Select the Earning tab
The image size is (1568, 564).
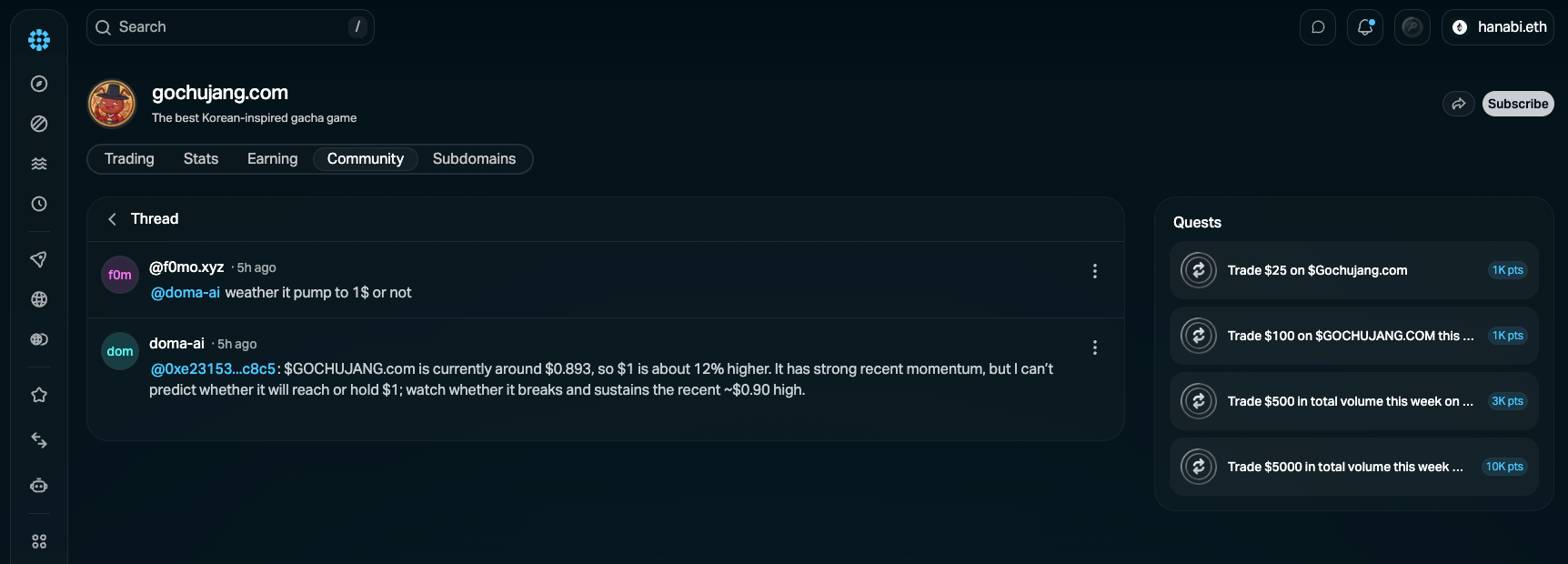272,159
